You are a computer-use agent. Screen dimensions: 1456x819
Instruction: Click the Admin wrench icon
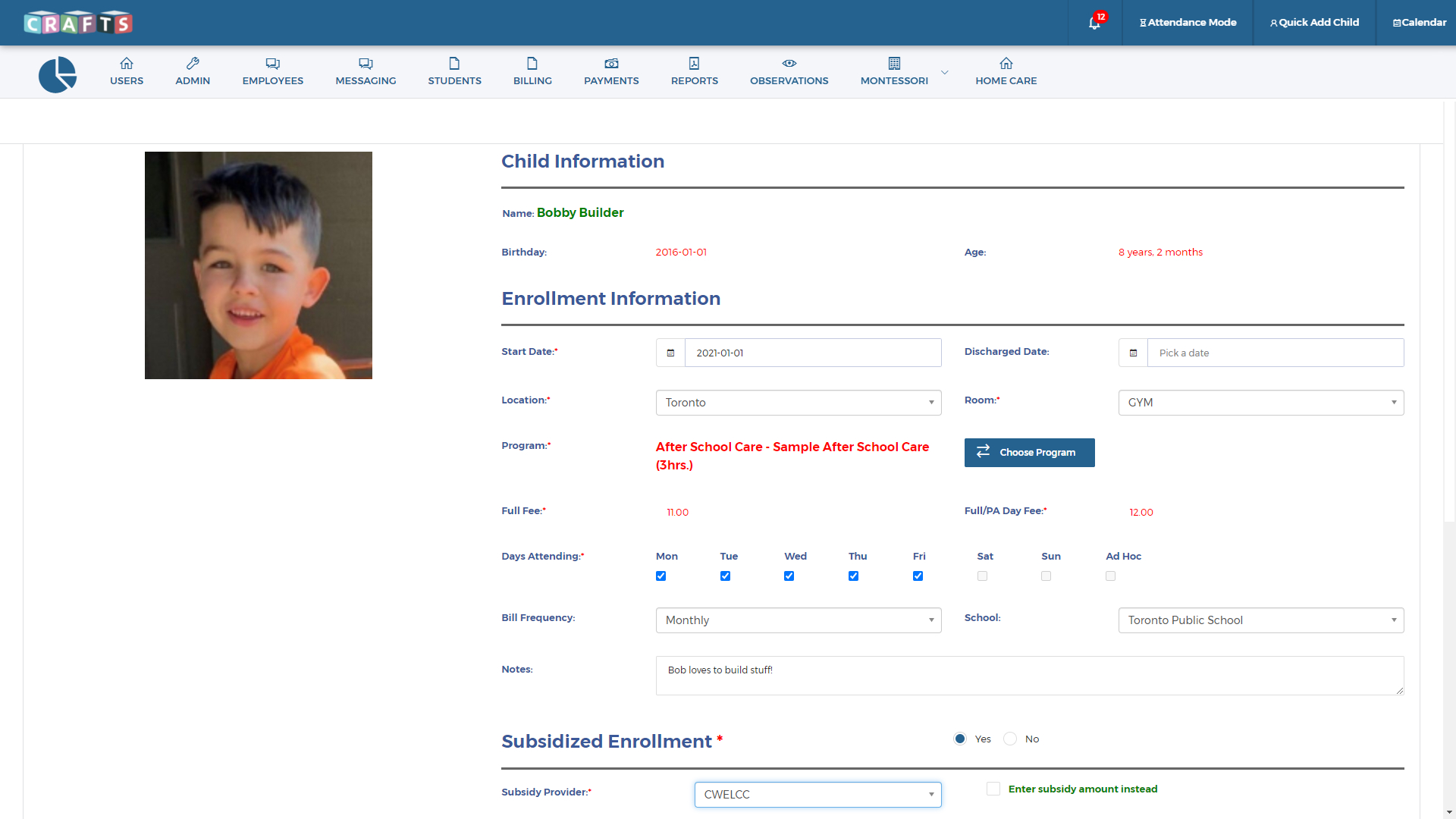(x=193, y=64)
